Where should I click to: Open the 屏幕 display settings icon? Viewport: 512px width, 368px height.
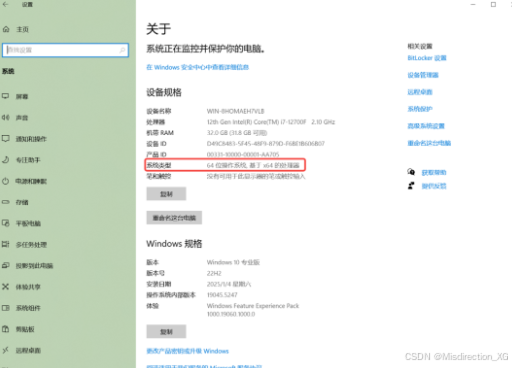[x=6, y=96]
